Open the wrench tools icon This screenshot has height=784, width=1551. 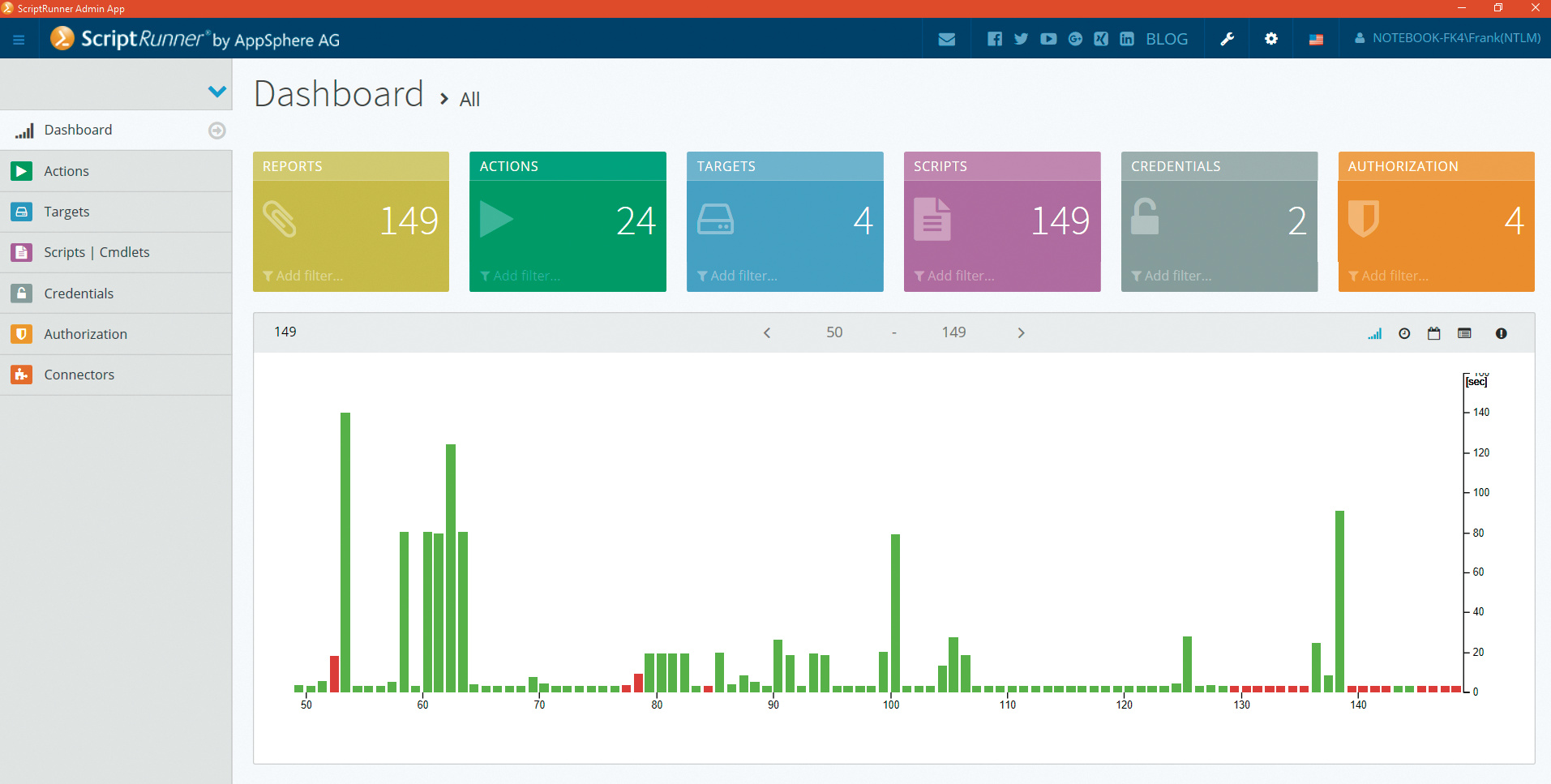tap(1228, 39)
